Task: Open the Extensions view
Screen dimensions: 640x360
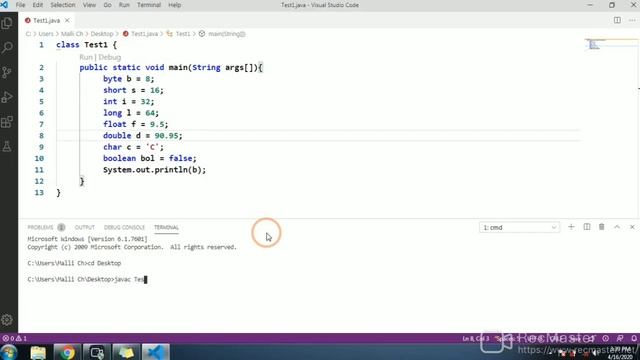Action: tap(7, 122)
